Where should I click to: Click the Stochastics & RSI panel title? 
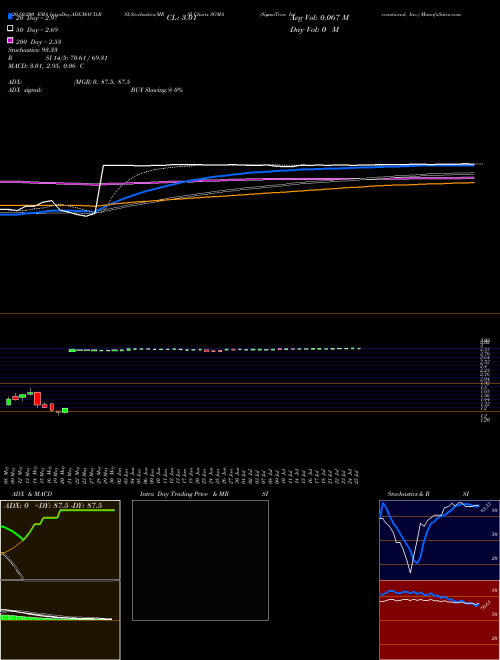point(428,494)
